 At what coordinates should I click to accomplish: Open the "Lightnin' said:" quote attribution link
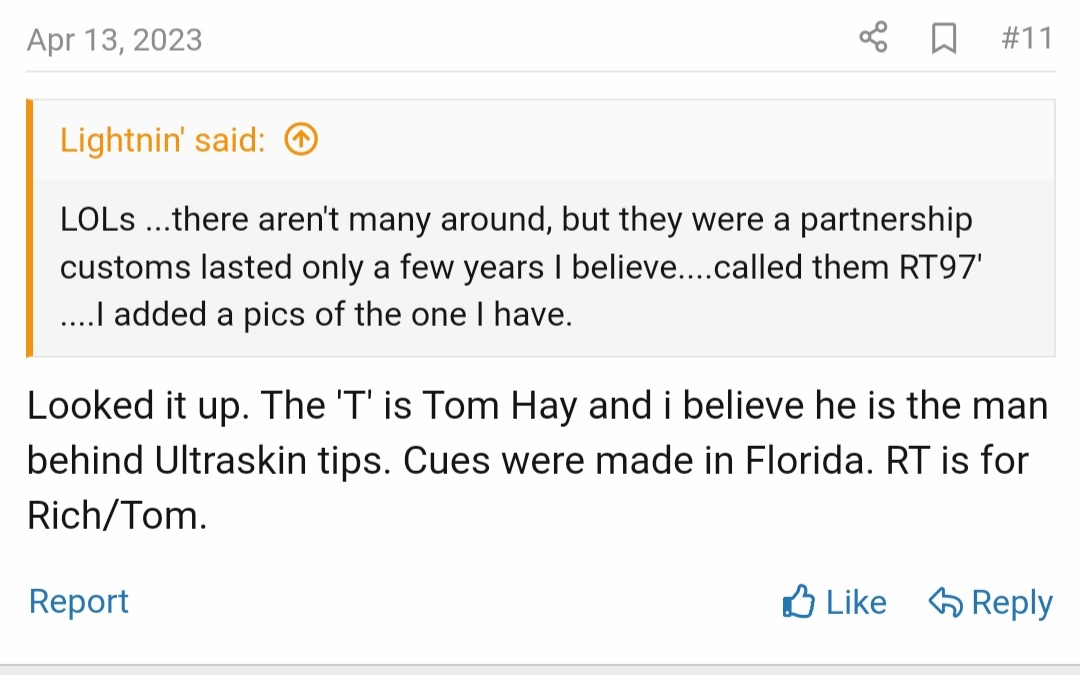click(x=162, y=141)
